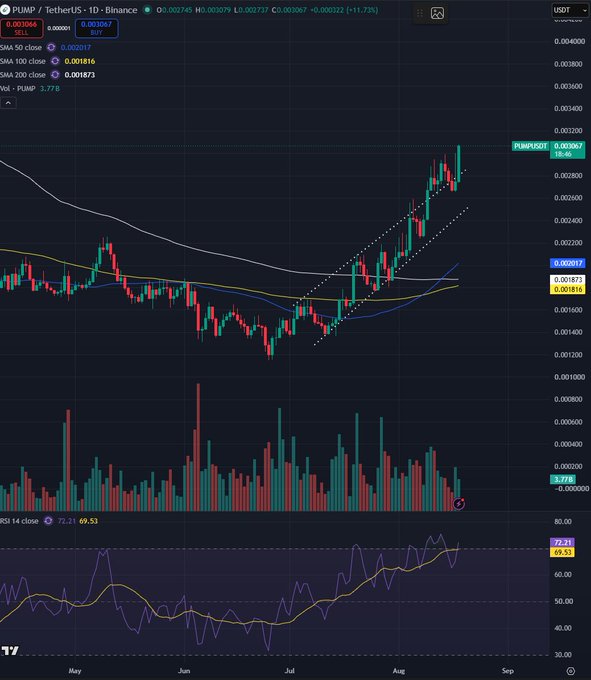Screen dimensions: 591x680
Task: Grab the six-dot toolbar drag handle
Action: (x=420, y=13)
